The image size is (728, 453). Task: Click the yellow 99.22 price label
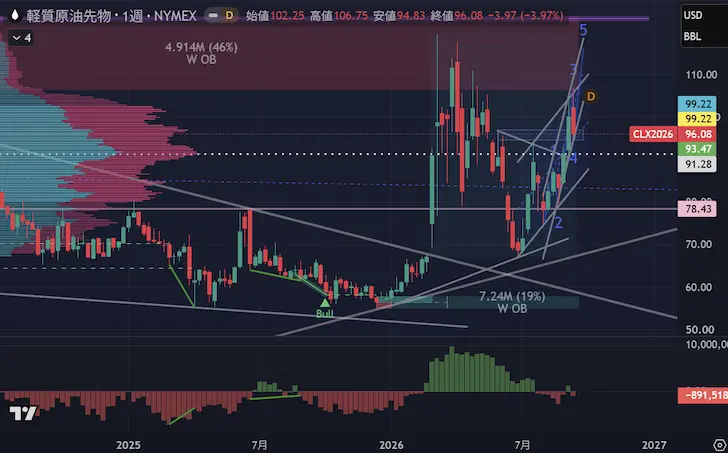pos(697,119)
